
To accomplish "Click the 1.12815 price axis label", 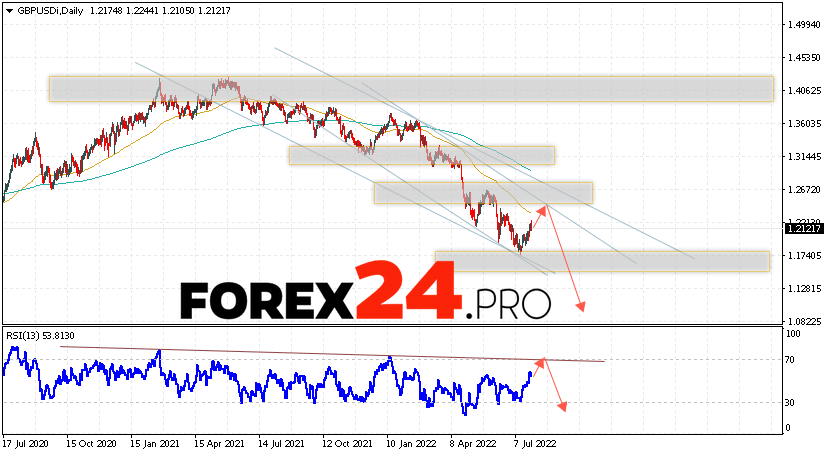I will [804, 289].
